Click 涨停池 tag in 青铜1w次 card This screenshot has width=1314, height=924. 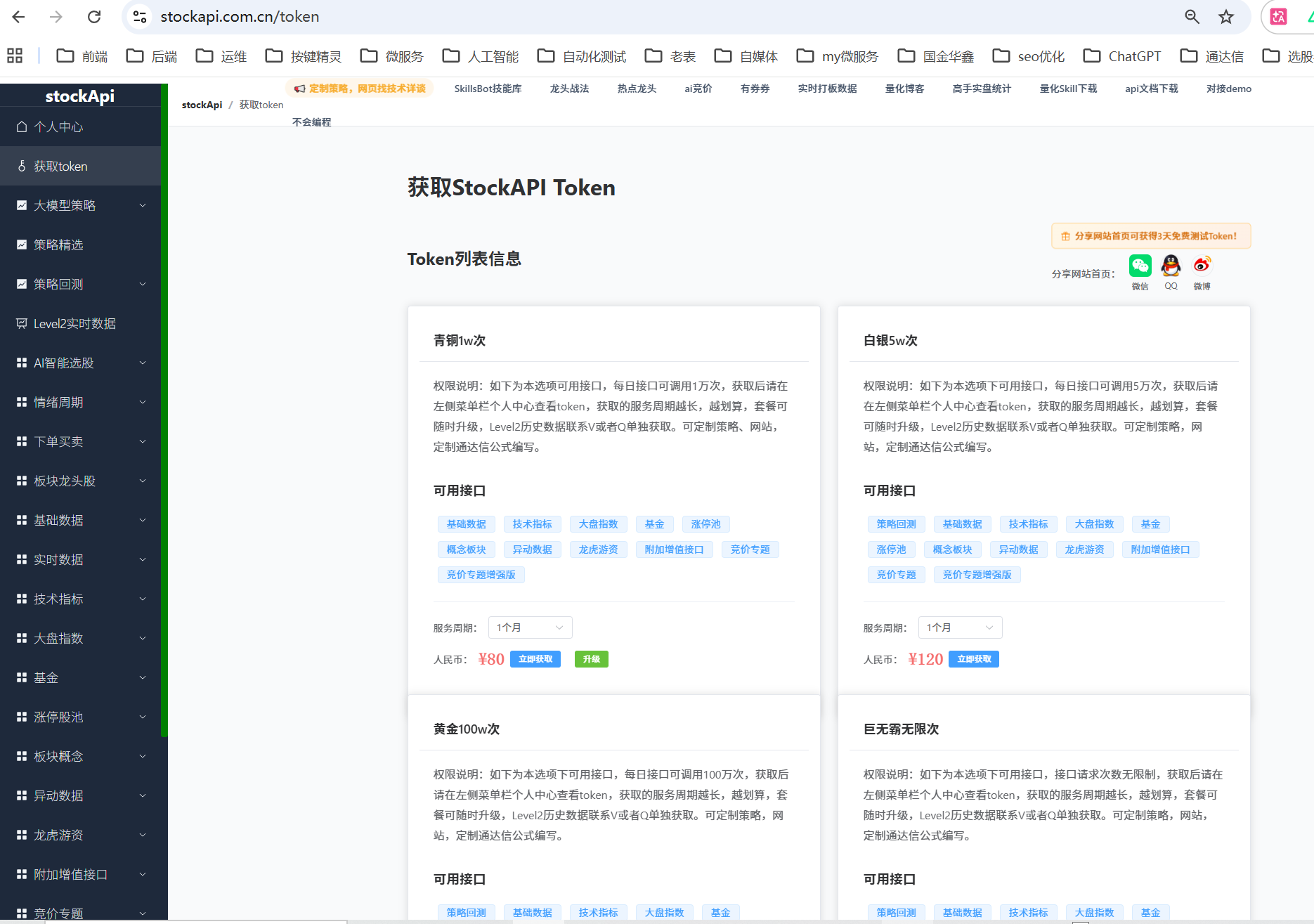[705, 524]
